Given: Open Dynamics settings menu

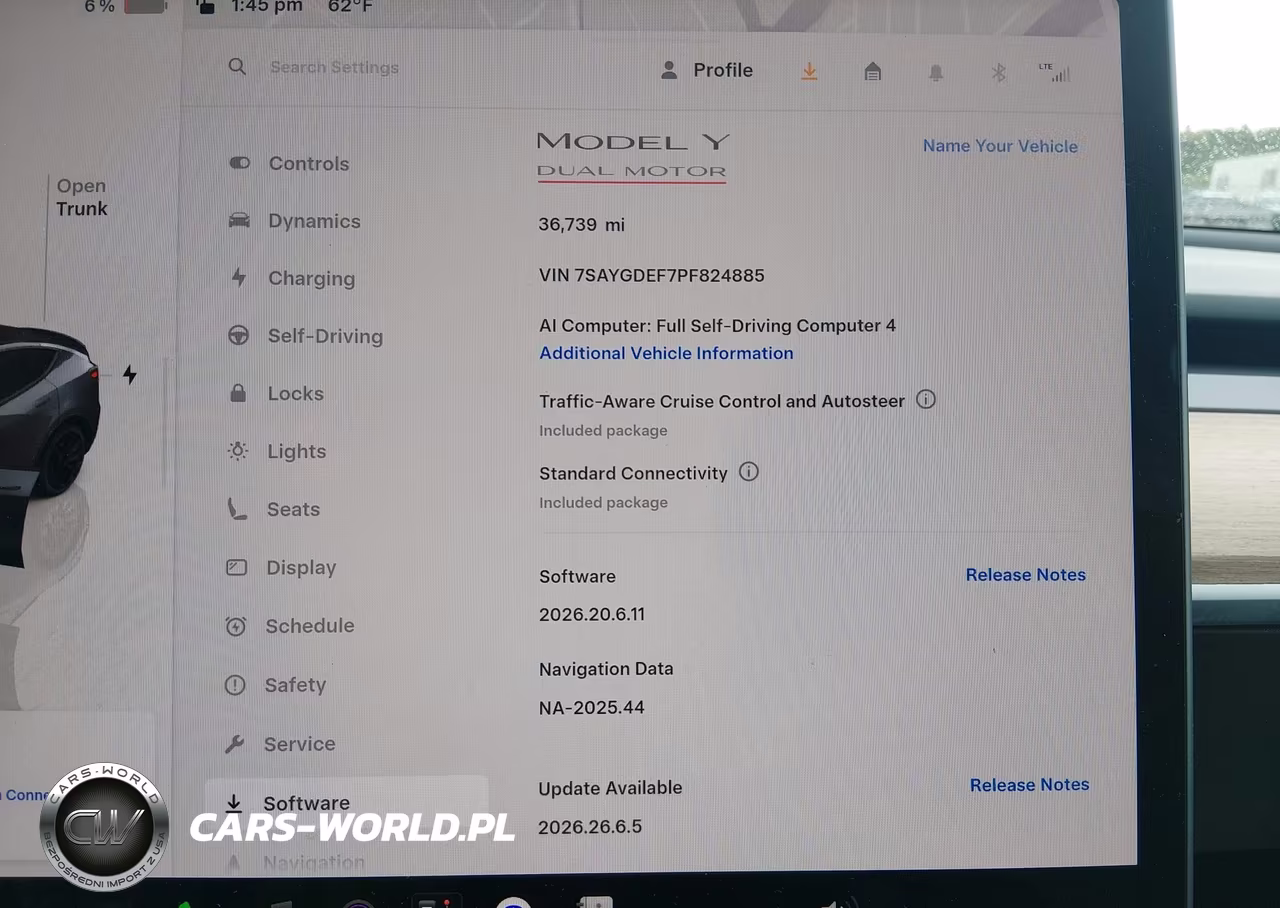Looking at the screenshot, I should tap(294, 221).
